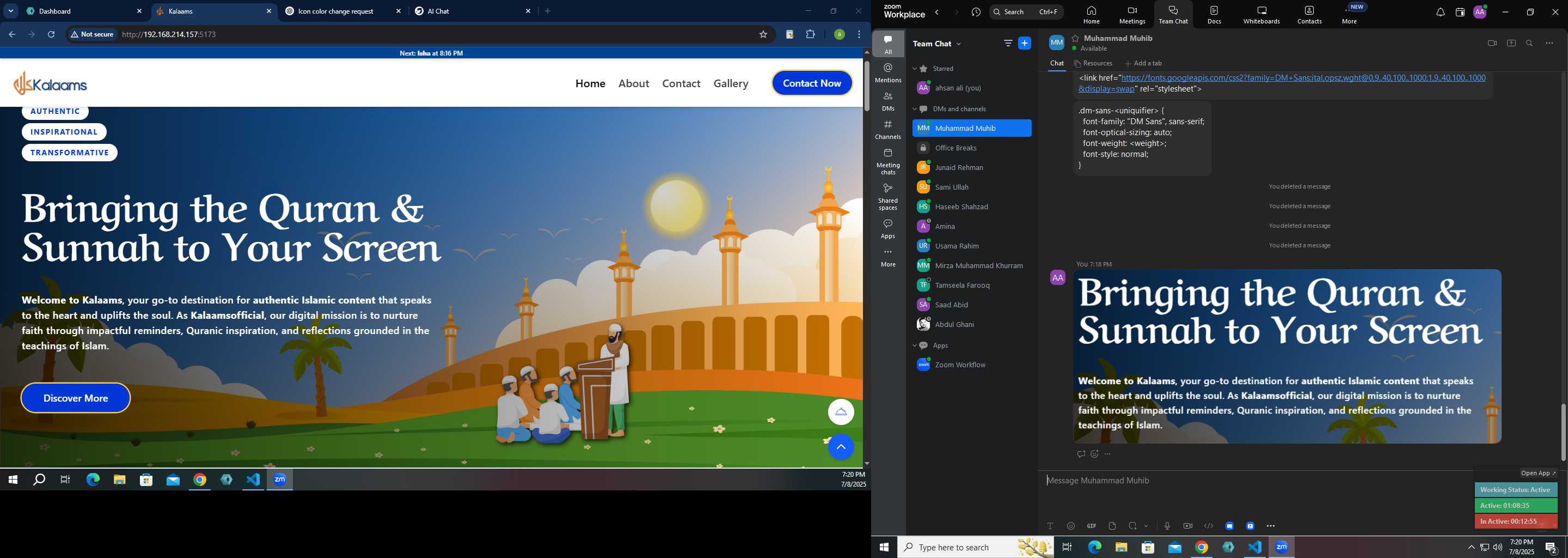Image resolution: width=1568 pixels, height=558 pixels.
Task: Collapse the Apps section in chat list
Action: tap(914, 346)
